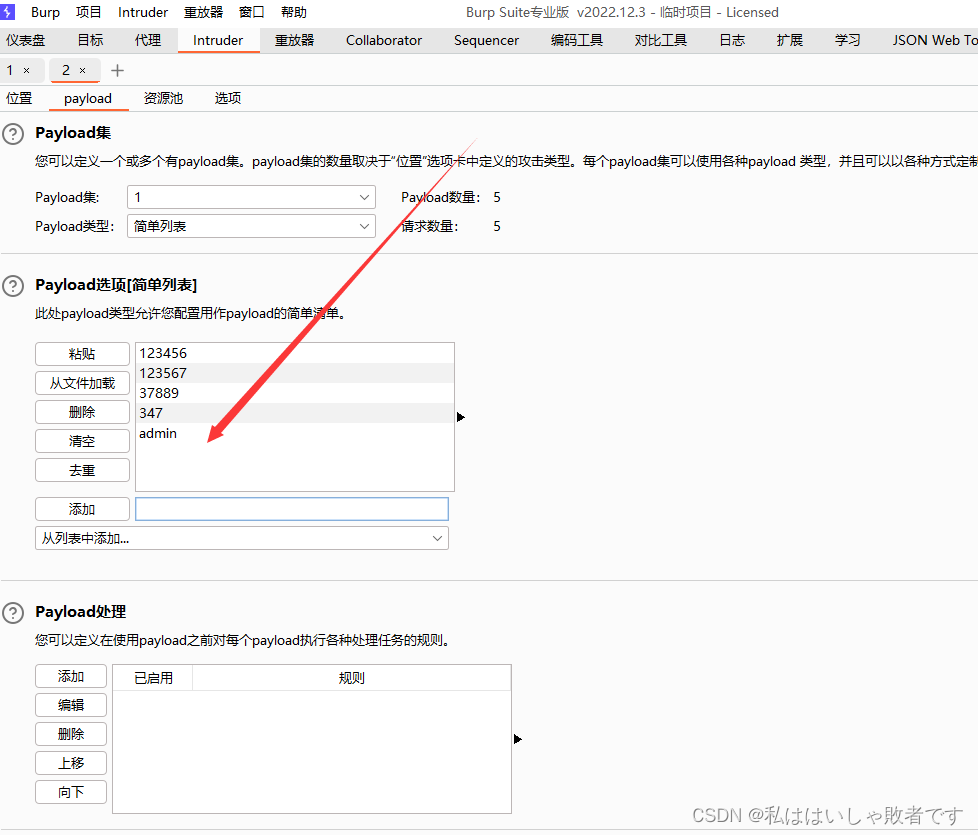This screenshot has width=978, height=835.
Task: Click the processing rules expand arrow
Action: 518,739
